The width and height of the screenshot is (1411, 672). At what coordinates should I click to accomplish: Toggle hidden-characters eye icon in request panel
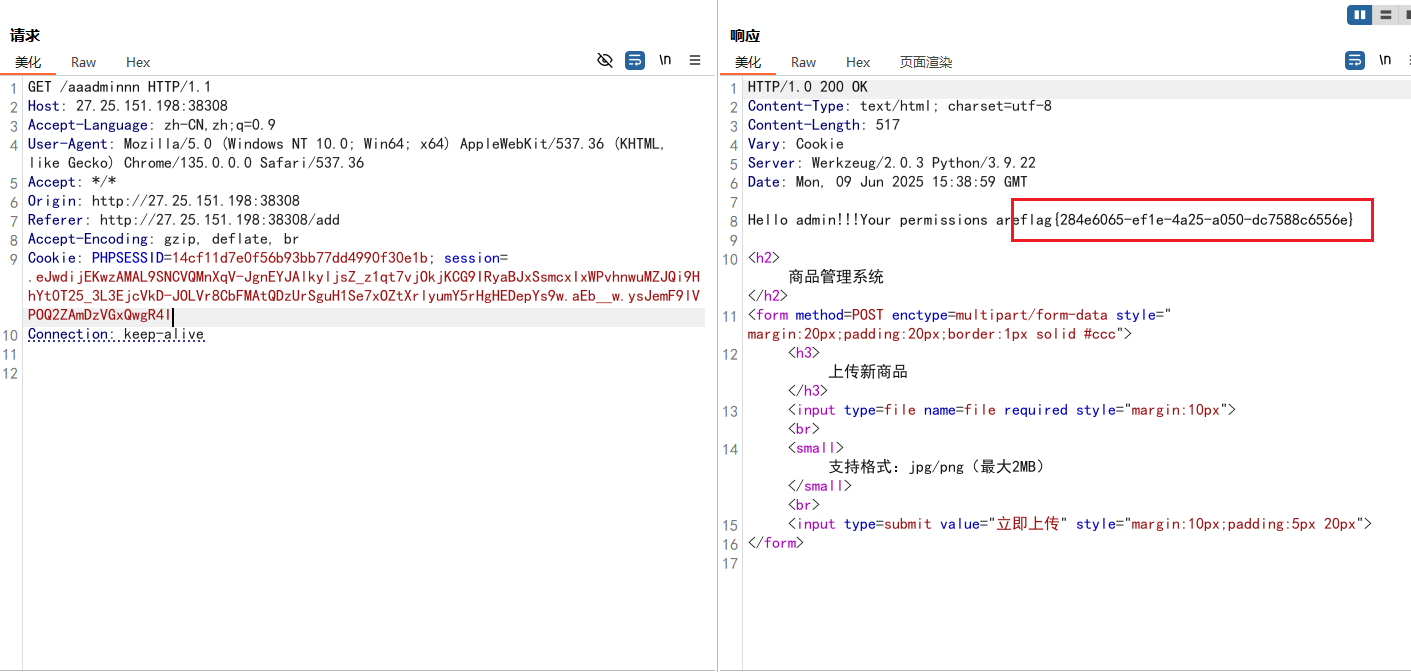[x=605, y=60]
